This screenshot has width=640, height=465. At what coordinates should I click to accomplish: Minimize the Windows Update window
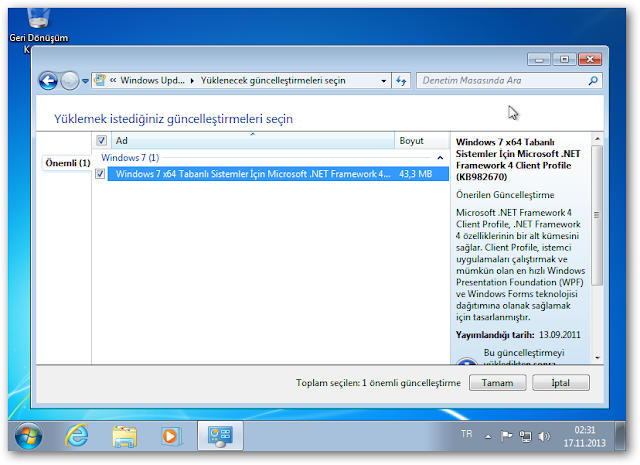coord(539,60)
